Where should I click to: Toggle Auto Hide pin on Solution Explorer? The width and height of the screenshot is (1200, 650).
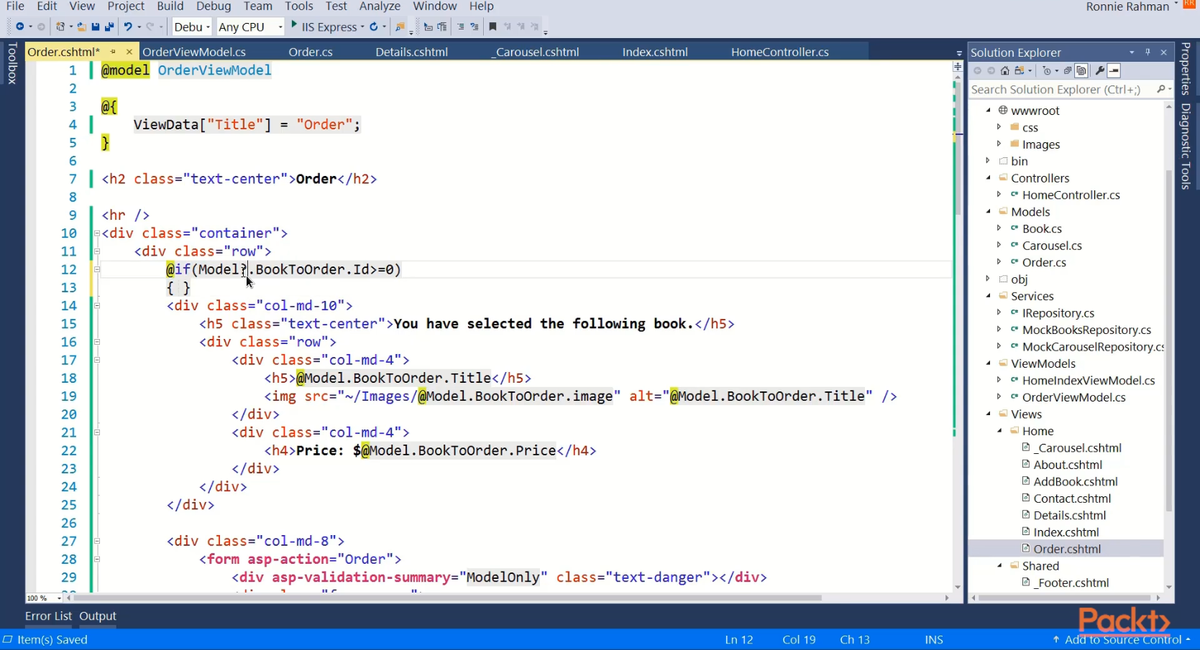click(1148, 52)
